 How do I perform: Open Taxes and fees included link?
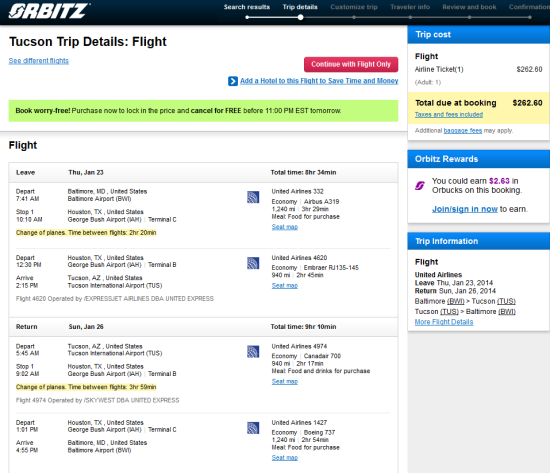(449, 114)
